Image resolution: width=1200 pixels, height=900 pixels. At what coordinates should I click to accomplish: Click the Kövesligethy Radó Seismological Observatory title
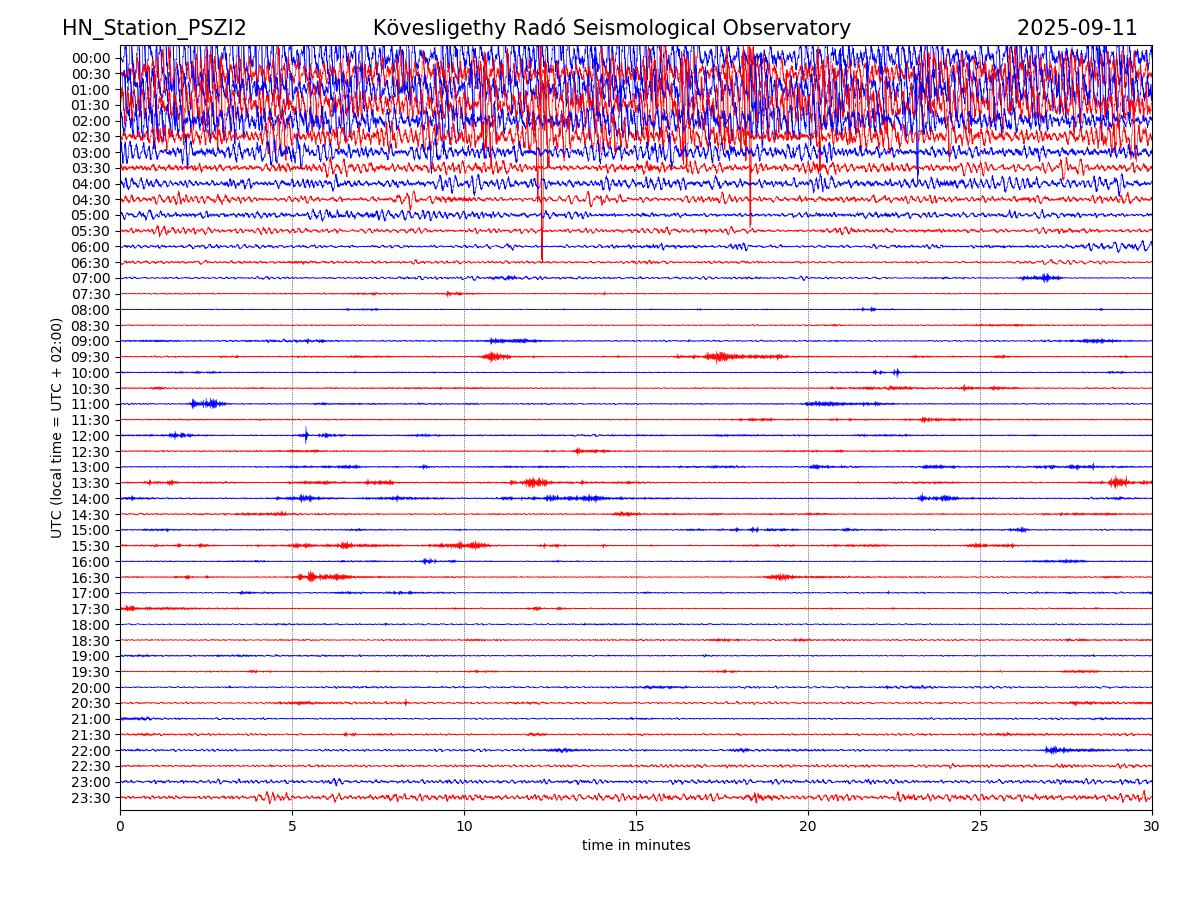tap(612, 28)
